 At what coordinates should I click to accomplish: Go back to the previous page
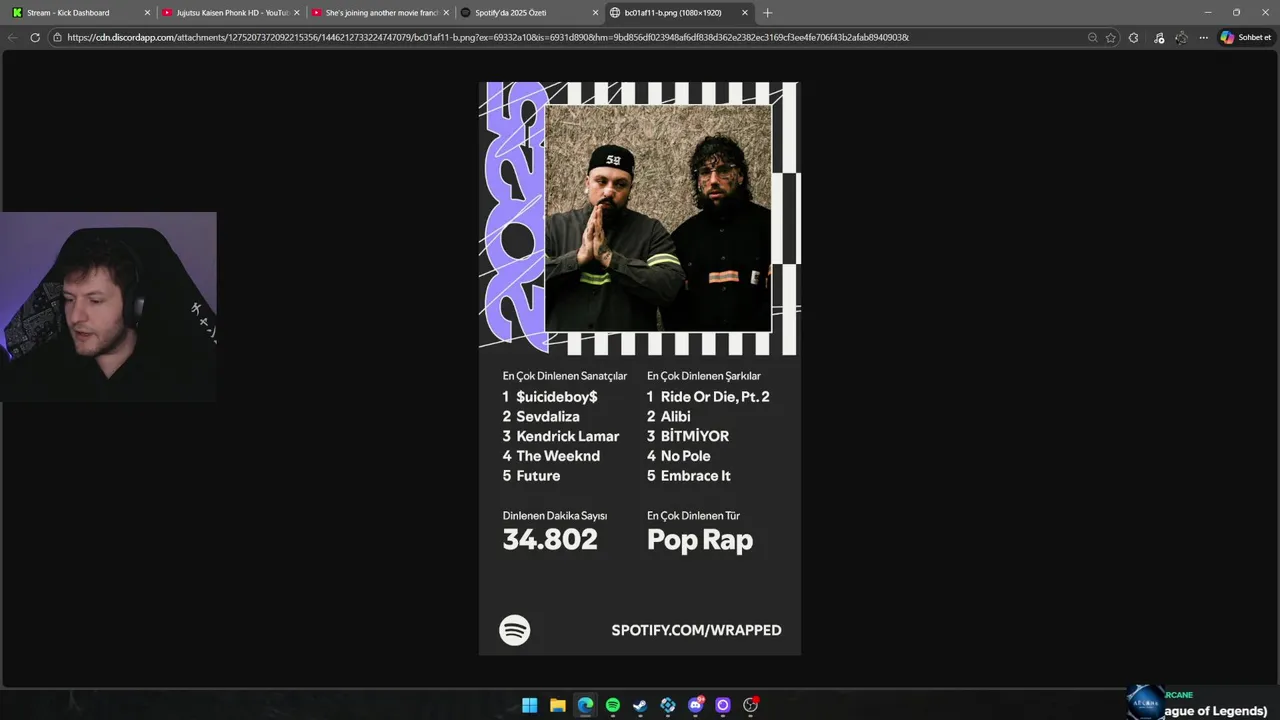[x=12, y=37]
